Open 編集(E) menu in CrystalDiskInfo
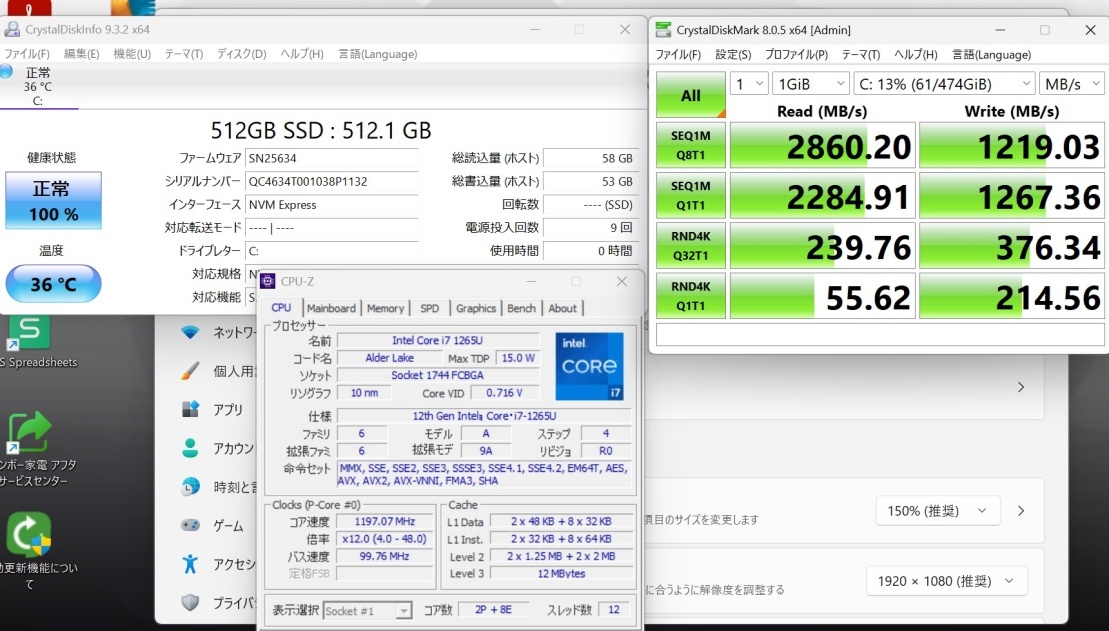This screenshot has height=631, width=1109. pyautogui.click(x=81, y=54)
